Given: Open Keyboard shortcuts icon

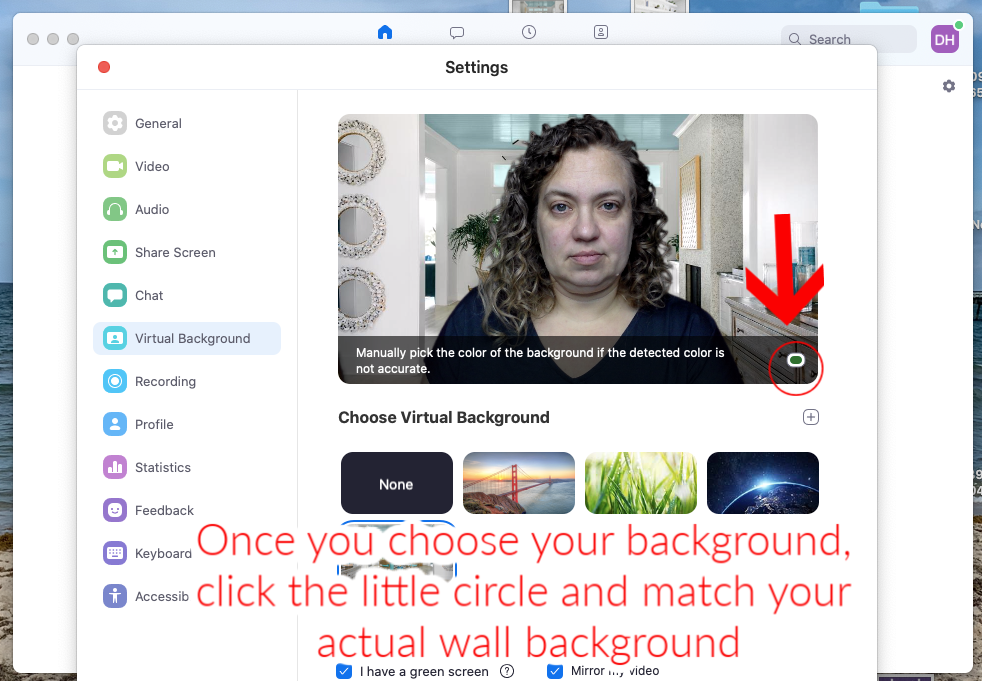Looking at the screenshot, I should pyautogui.click(x=115, y=553).
